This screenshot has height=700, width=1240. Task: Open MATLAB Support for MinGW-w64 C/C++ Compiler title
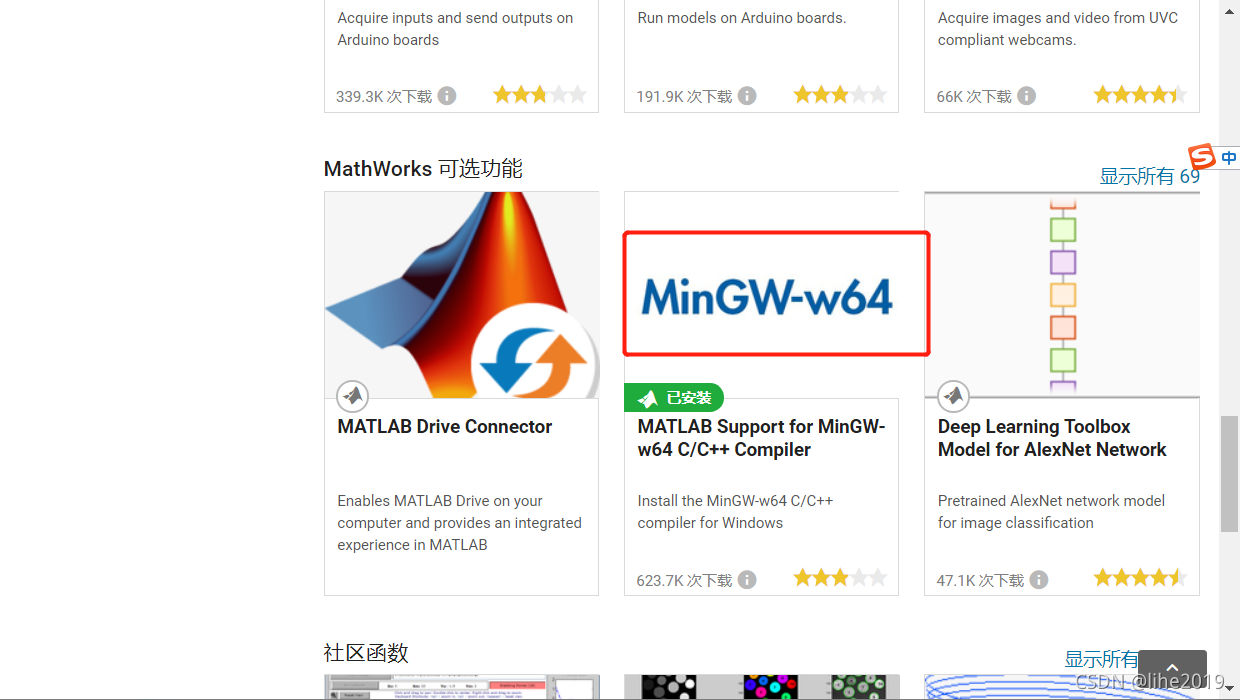762,438
